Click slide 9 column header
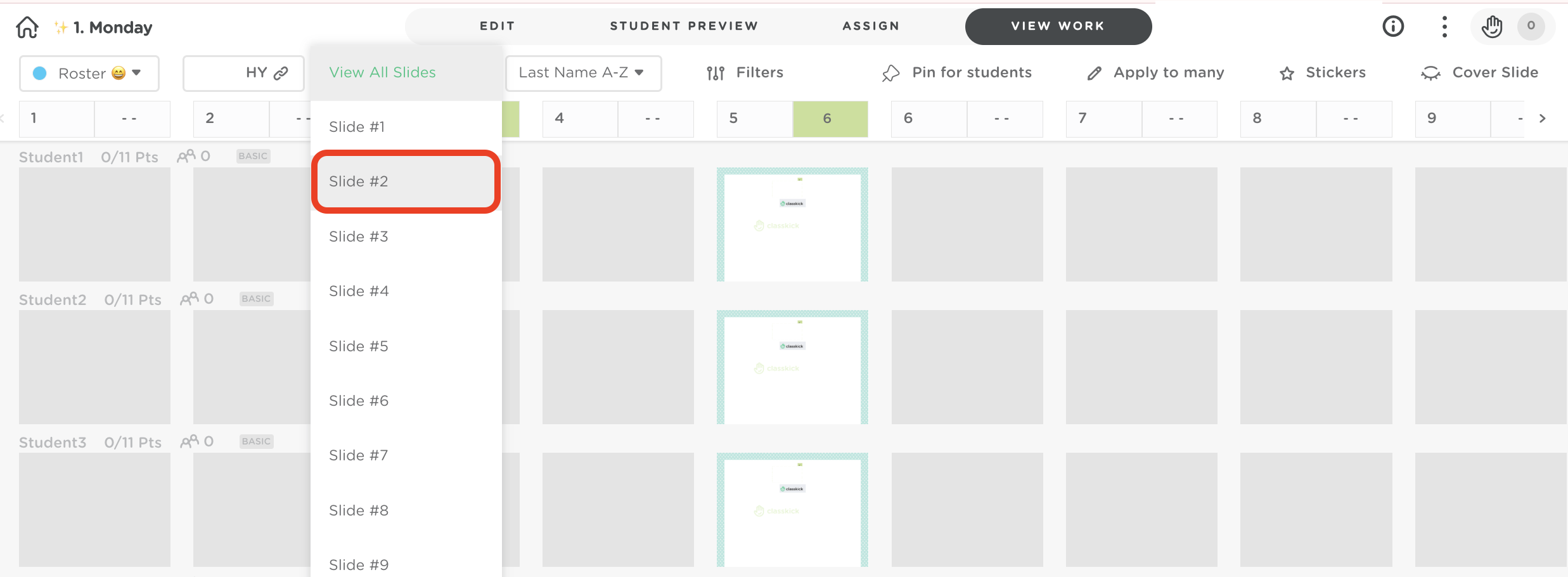The height and width of the screenshot is (577, 1568). (x=1453, y=119)
